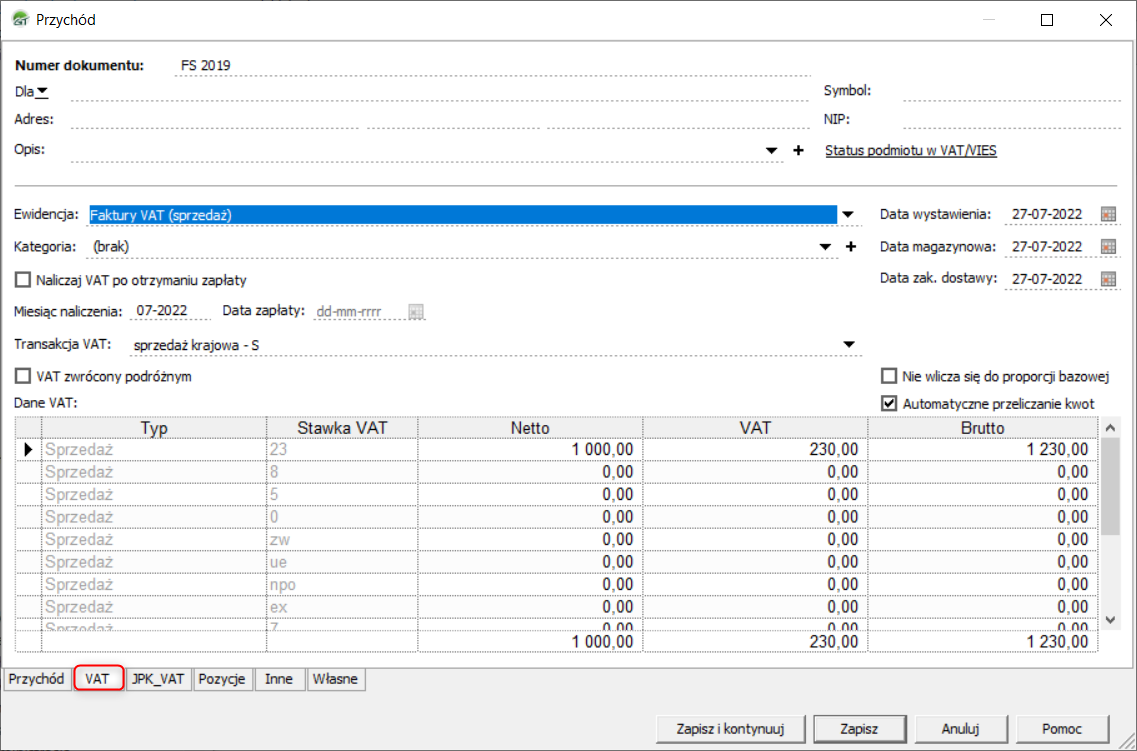Viewport: 1137px width, 751px height.
Task: Close the Przychód window
Action: point(1106,20)
